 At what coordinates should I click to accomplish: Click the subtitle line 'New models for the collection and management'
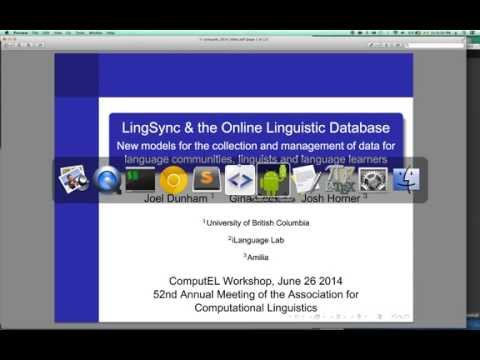pos(256,146)
